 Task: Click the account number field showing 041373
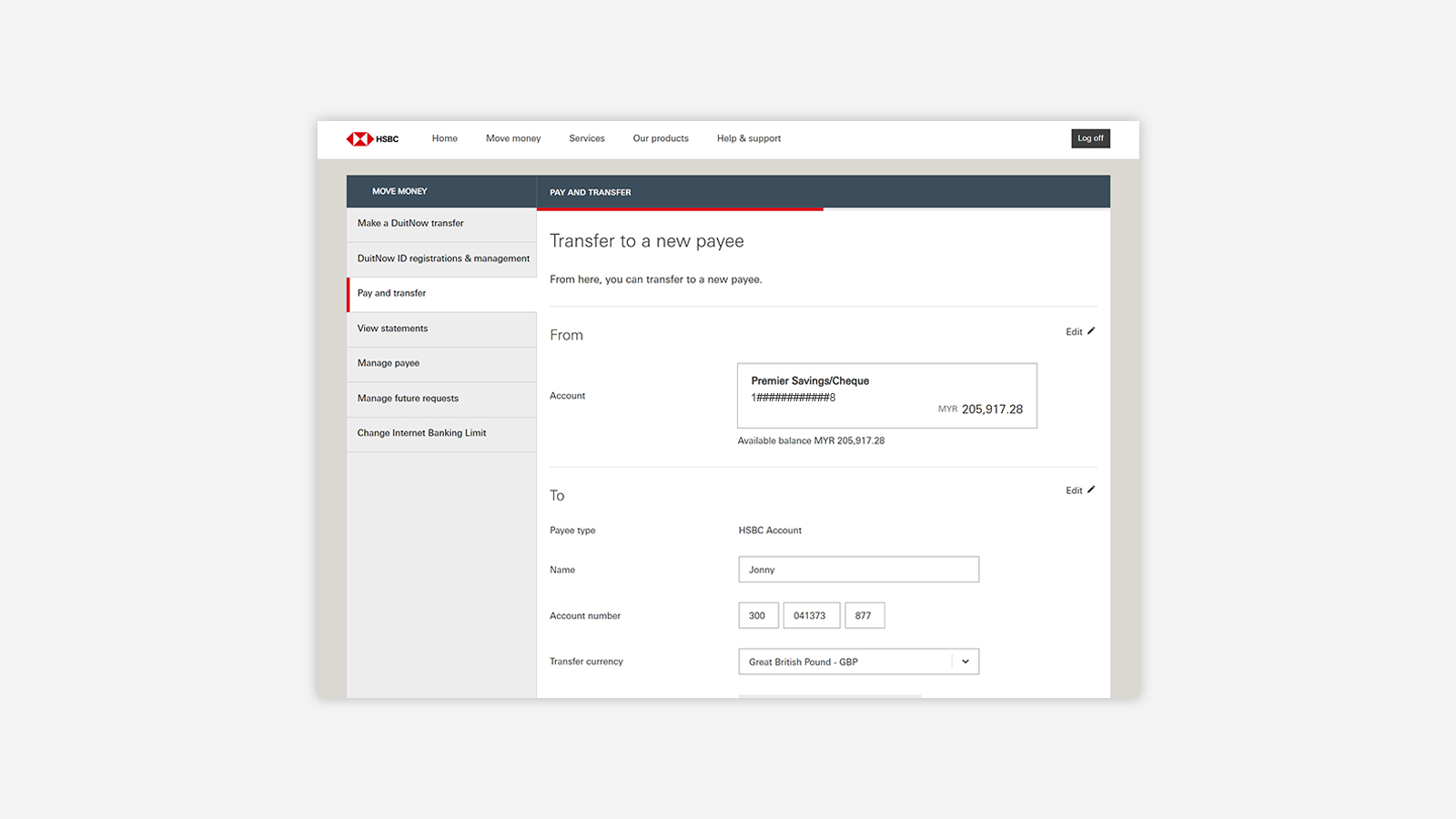[x=811, y=615]
